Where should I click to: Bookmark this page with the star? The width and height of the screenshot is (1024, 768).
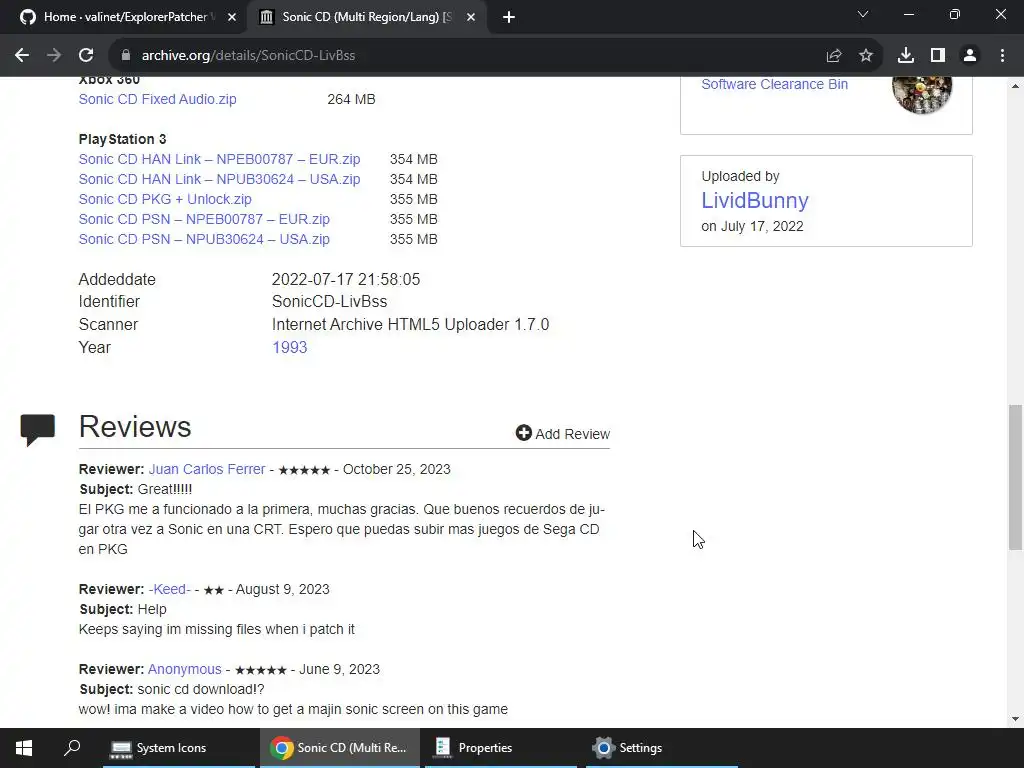(x=866, y=56)
